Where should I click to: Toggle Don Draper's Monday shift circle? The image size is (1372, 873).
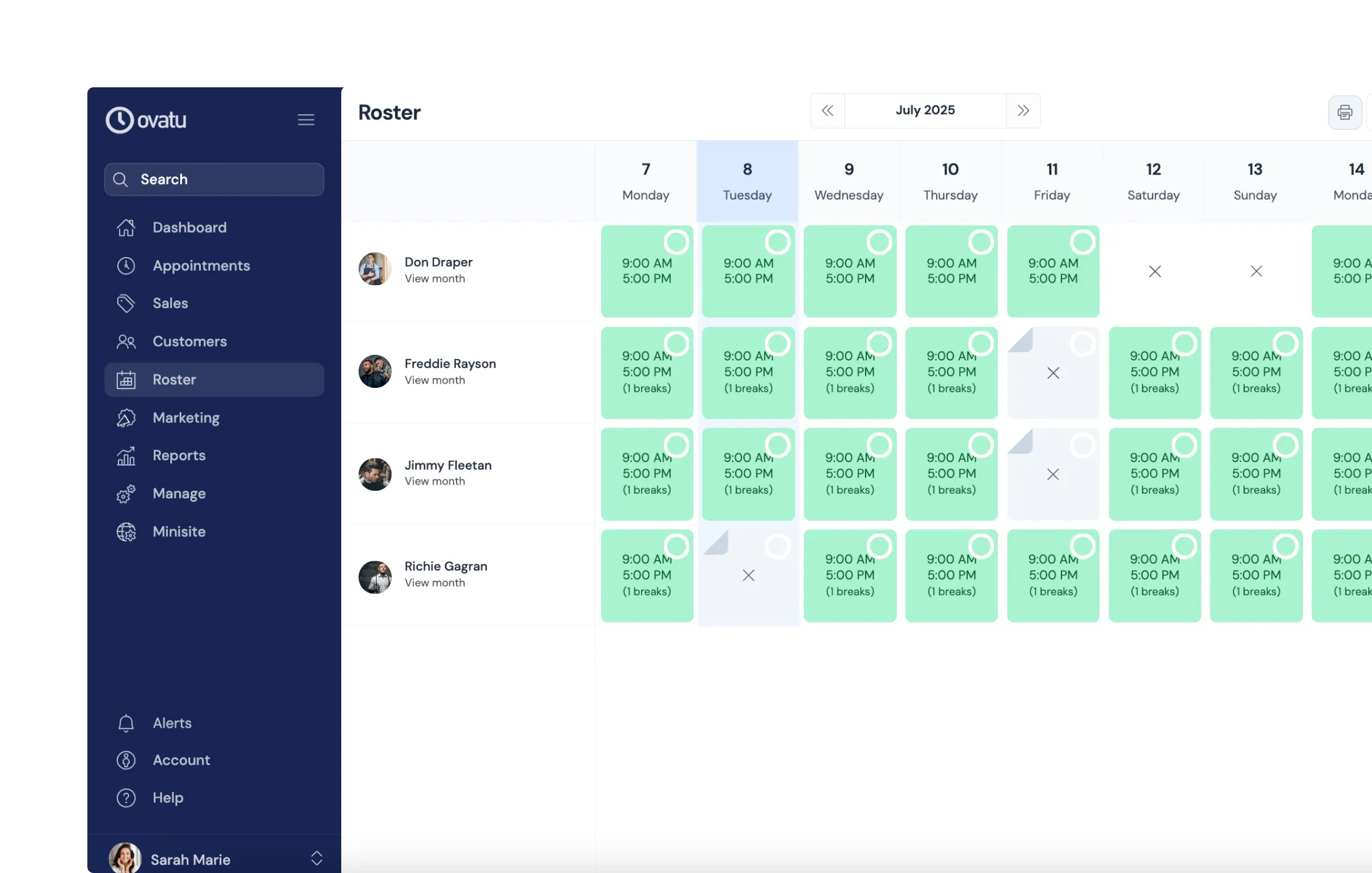(x=677, y=241)
